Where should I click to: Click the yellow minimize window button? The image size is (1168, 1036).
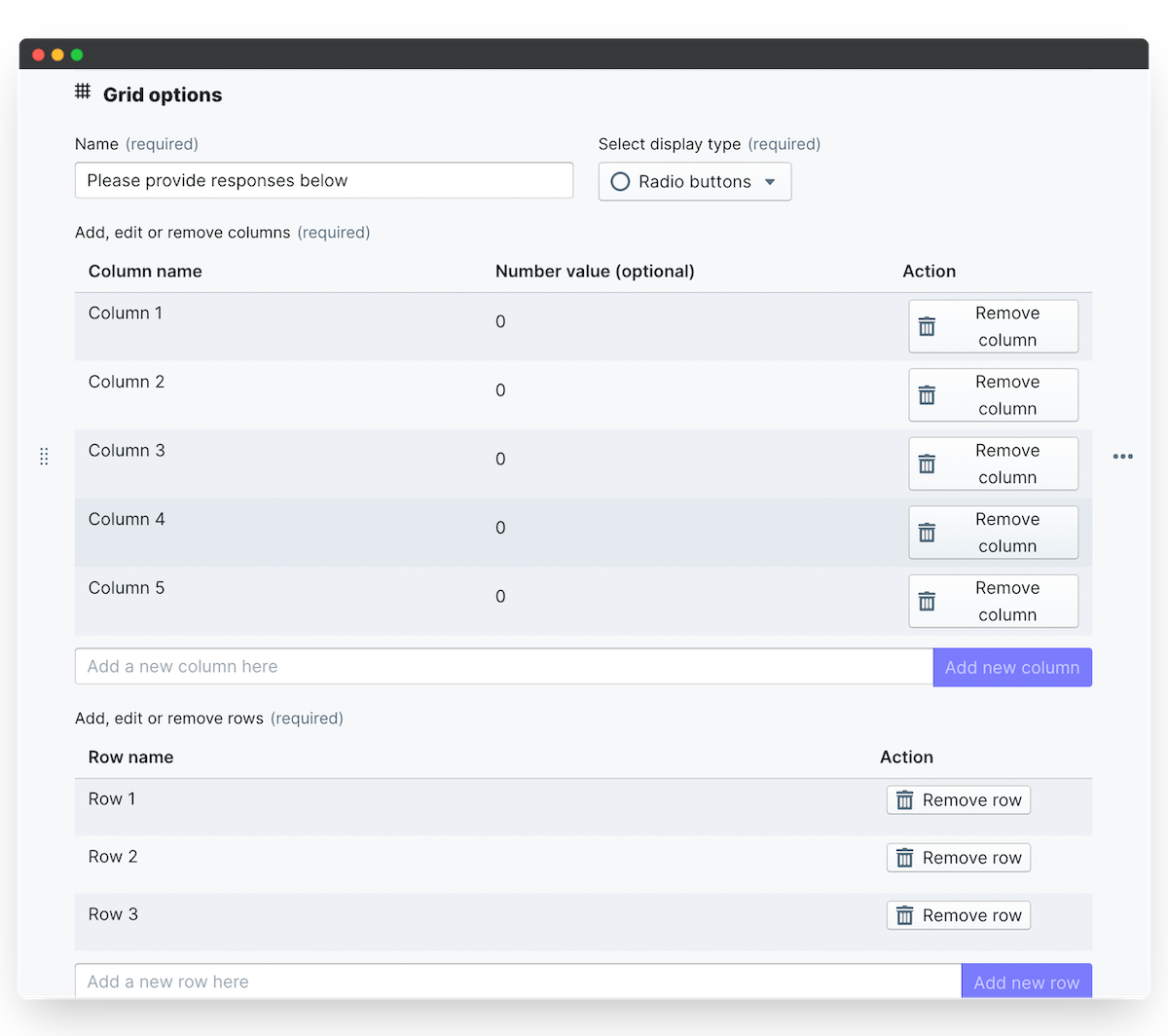(57, 55)
